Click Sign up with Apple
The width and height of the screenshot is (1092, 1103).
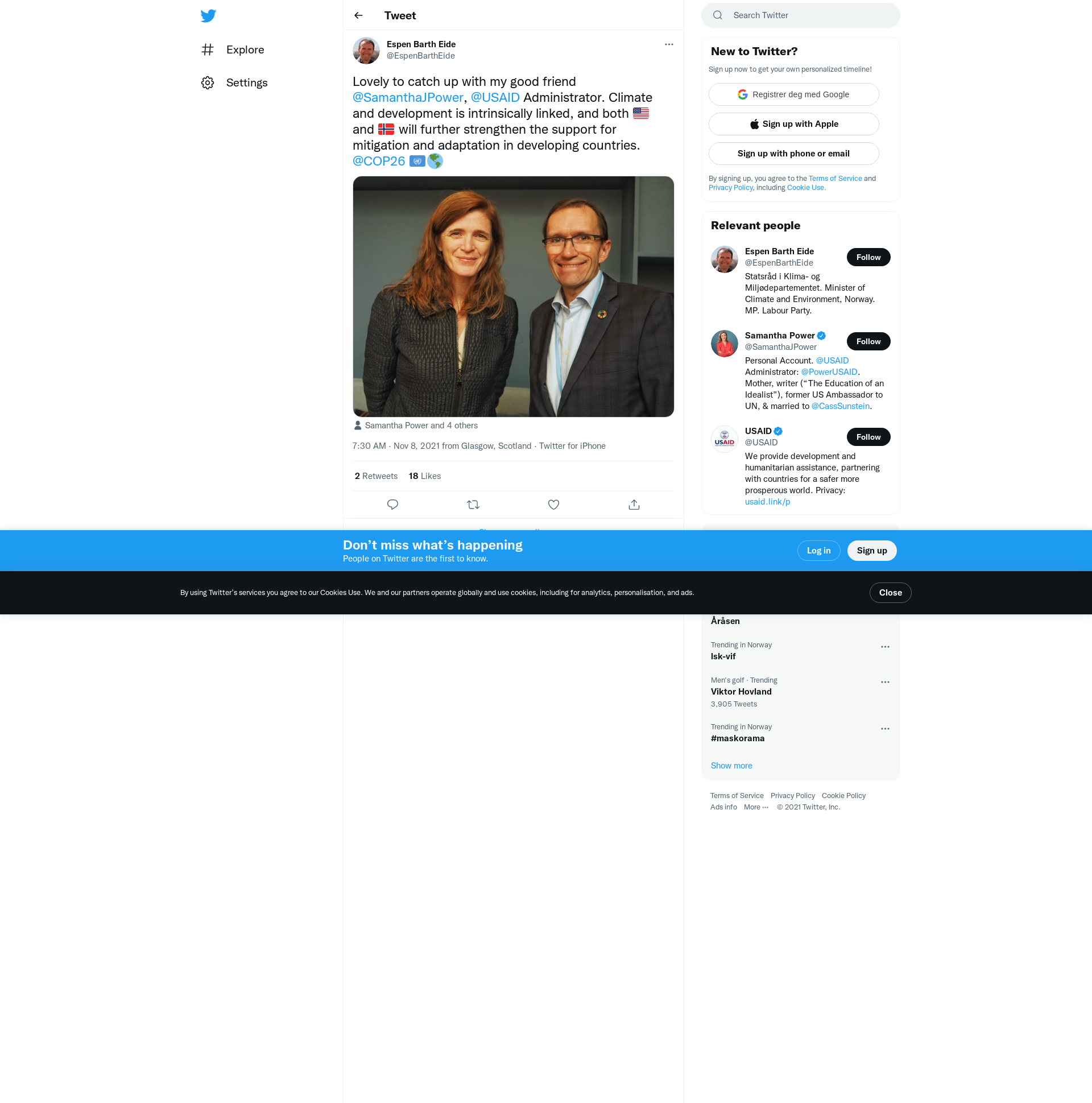tap(793, 124)
